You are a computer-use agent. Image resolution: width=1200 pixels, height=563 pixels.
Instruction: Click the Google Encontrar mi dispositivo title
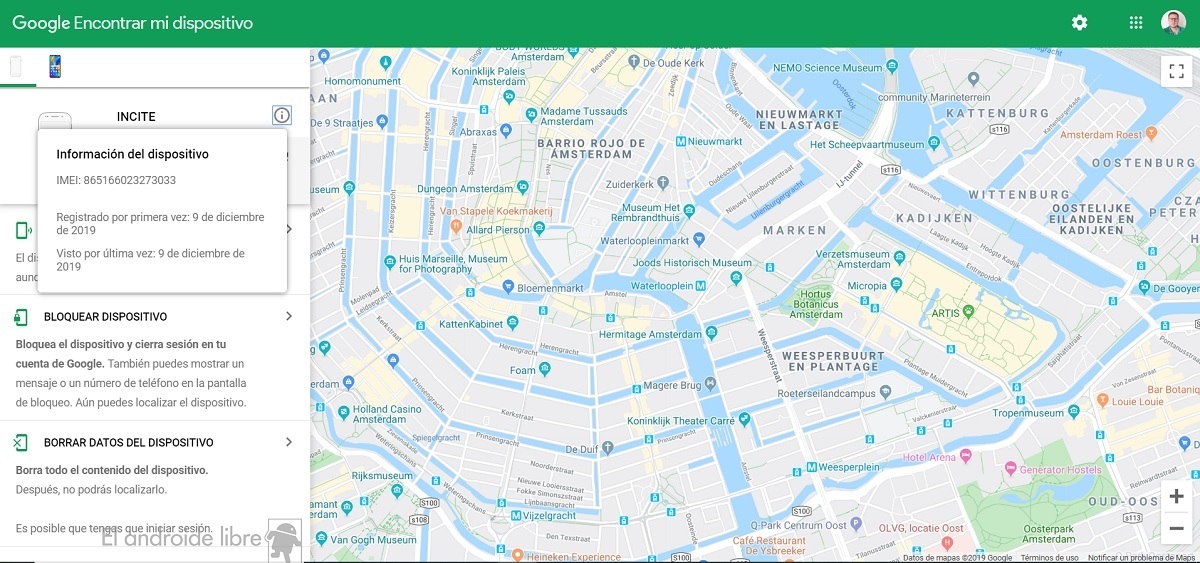click(x=133, y=22)
